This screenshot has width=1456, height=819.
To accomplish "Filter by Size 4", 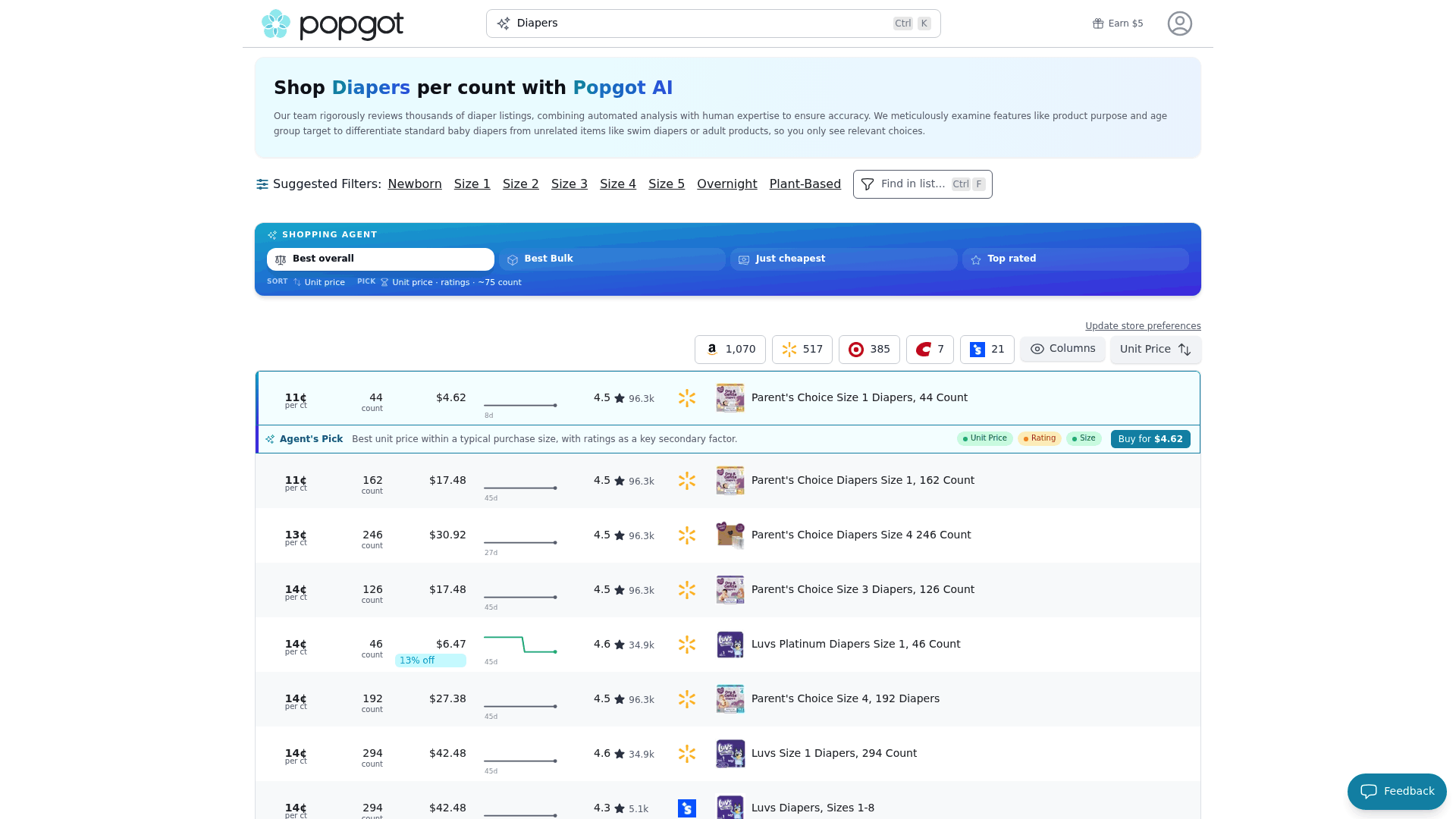I will pos(618,184).
